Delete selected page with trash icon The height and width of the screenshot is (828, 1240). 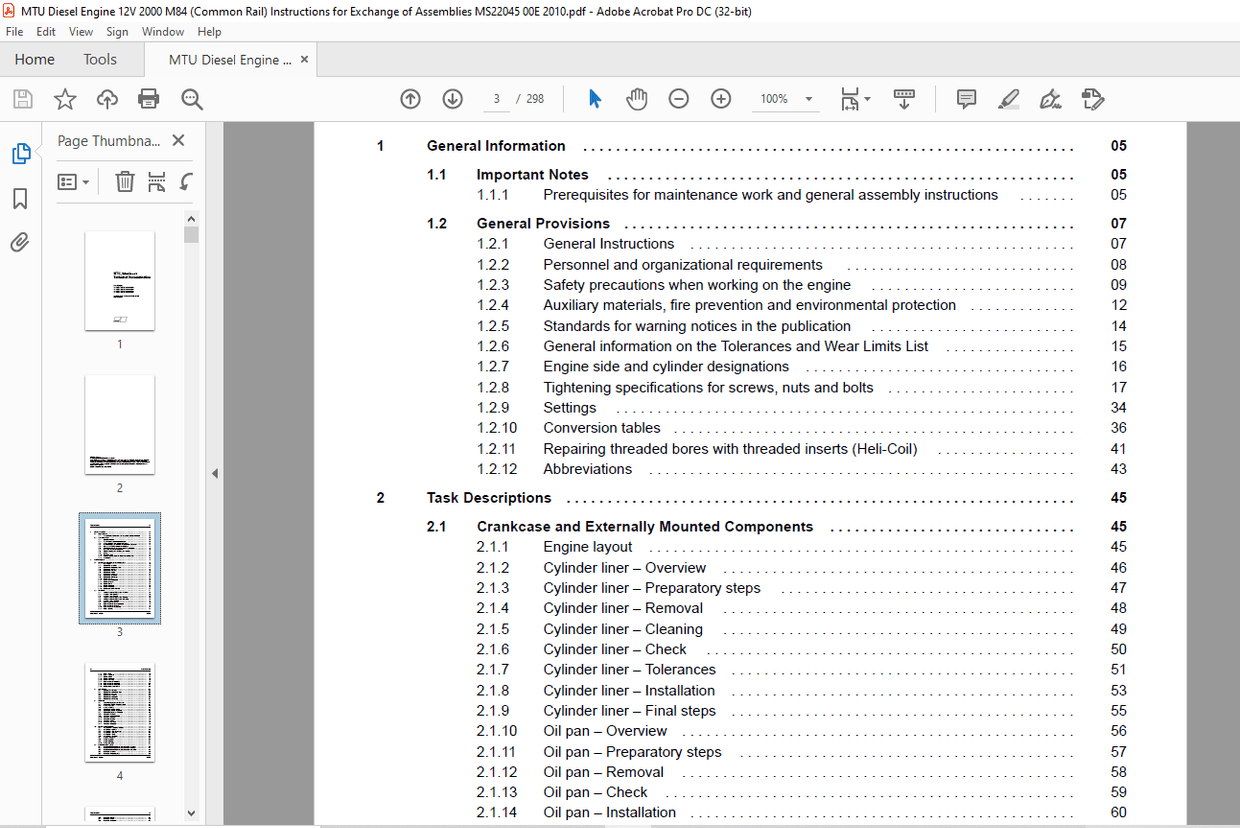[x=124, y=182]
